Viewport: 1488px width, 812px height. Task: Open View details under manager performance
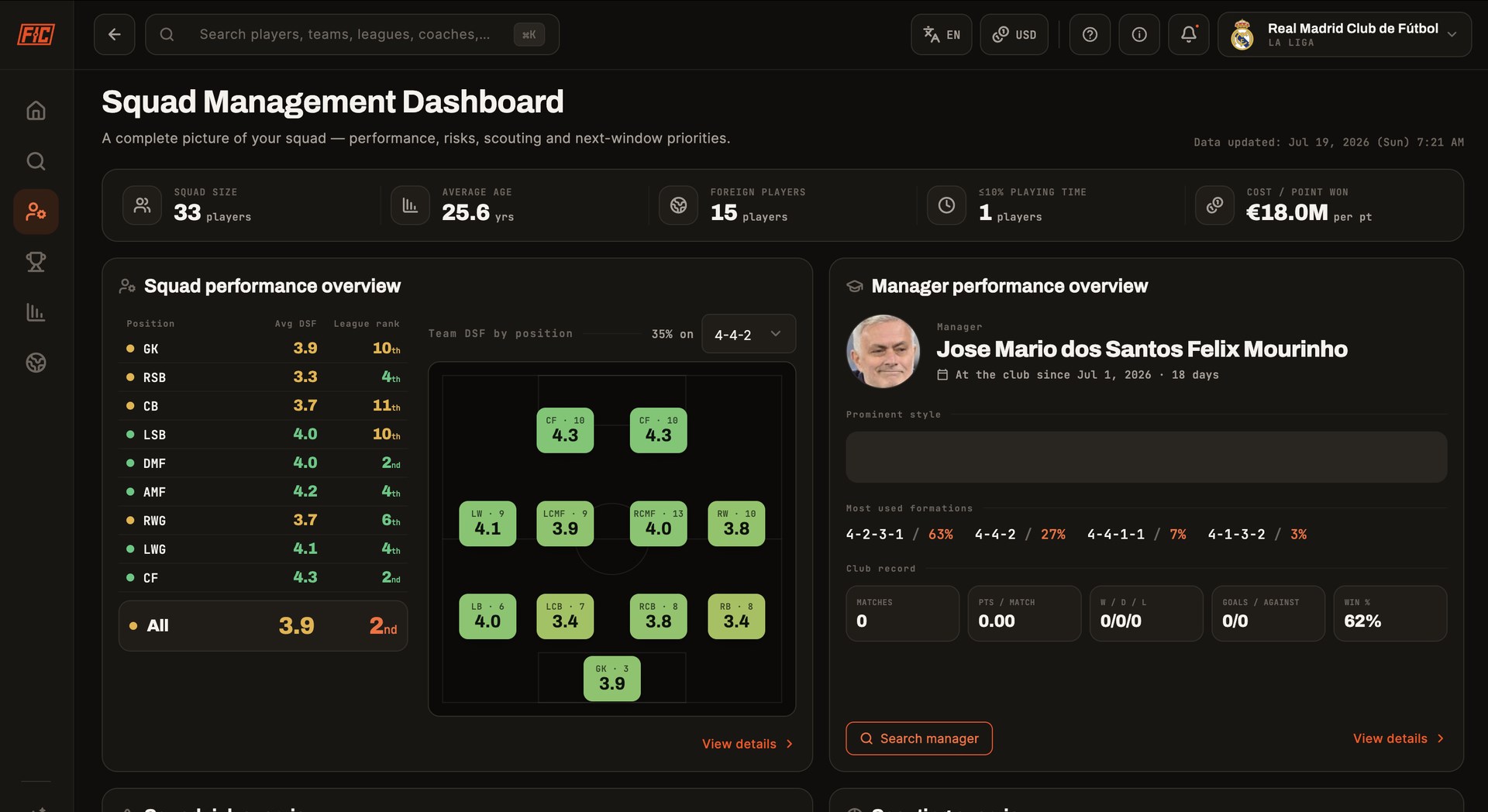[1398, 738]
